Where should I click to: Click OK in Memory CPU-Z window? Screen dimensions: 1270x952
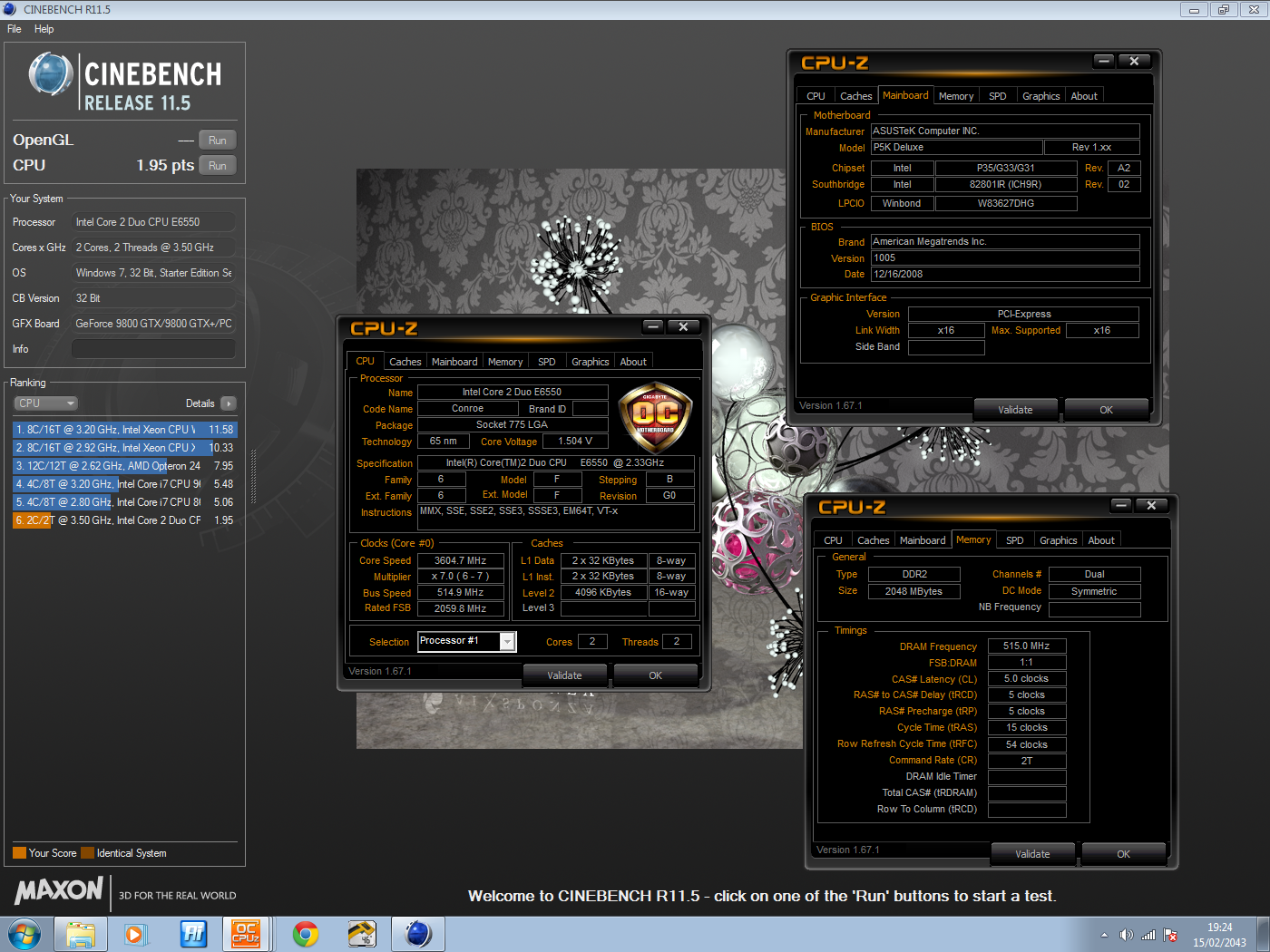click(x=1124, y=854)
